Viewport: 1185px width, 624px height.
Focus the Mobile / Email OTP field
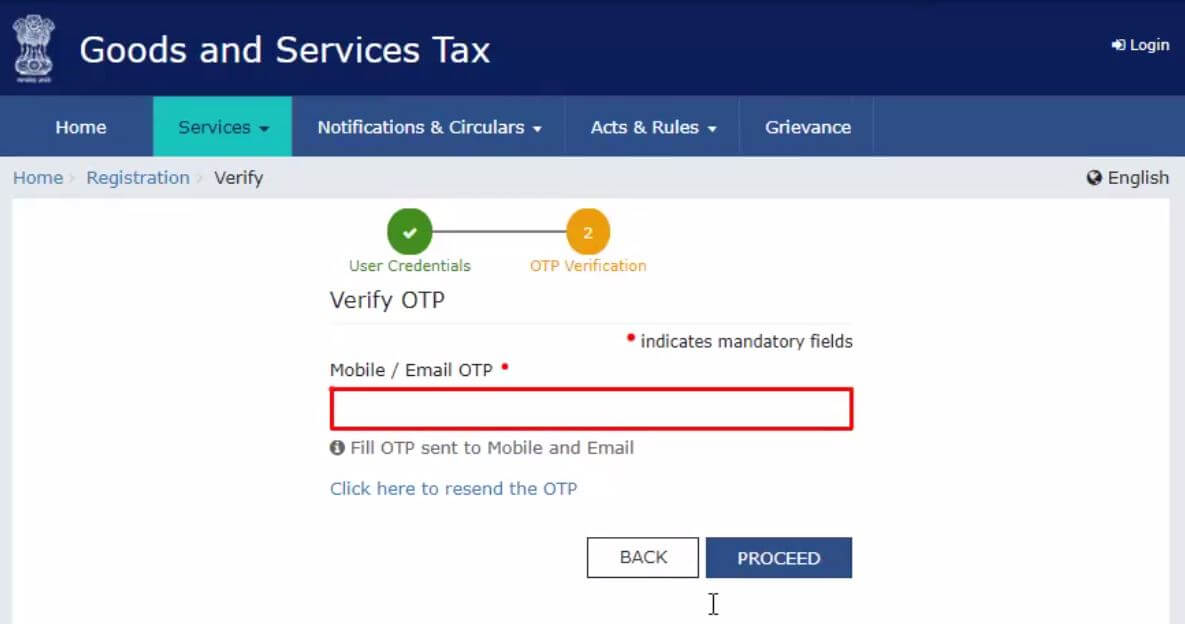591,410
